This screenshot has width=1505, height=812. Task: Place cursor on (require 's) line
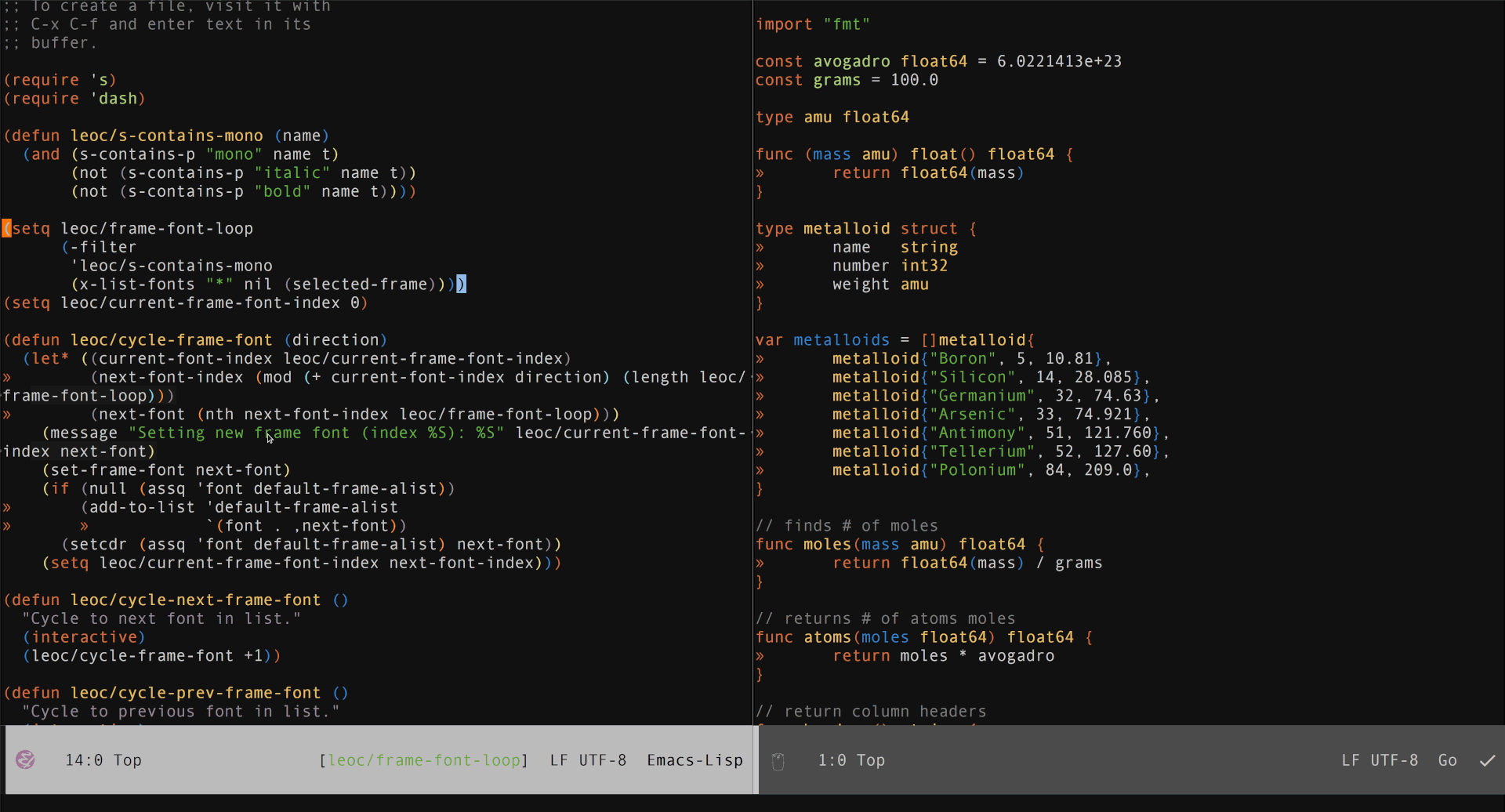[60, 80]
